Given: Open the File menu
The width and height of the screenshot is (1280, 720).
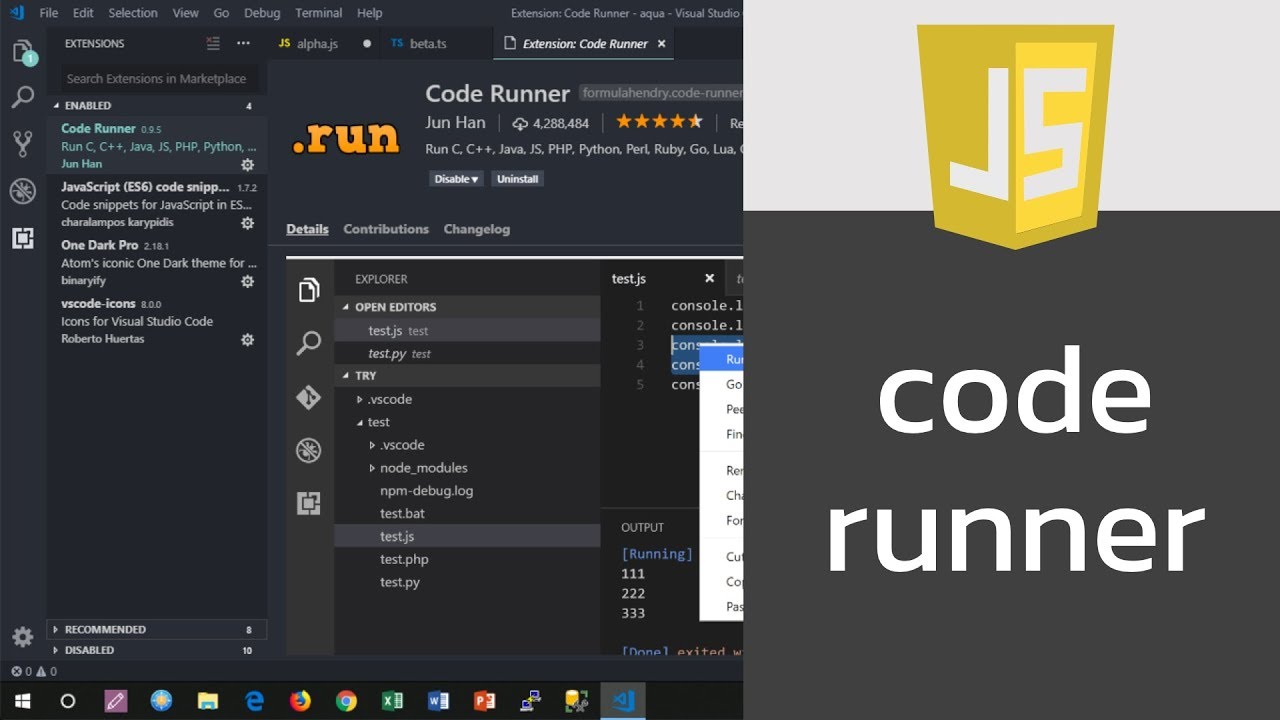Looking at the screenshot, I should point(49,13).
